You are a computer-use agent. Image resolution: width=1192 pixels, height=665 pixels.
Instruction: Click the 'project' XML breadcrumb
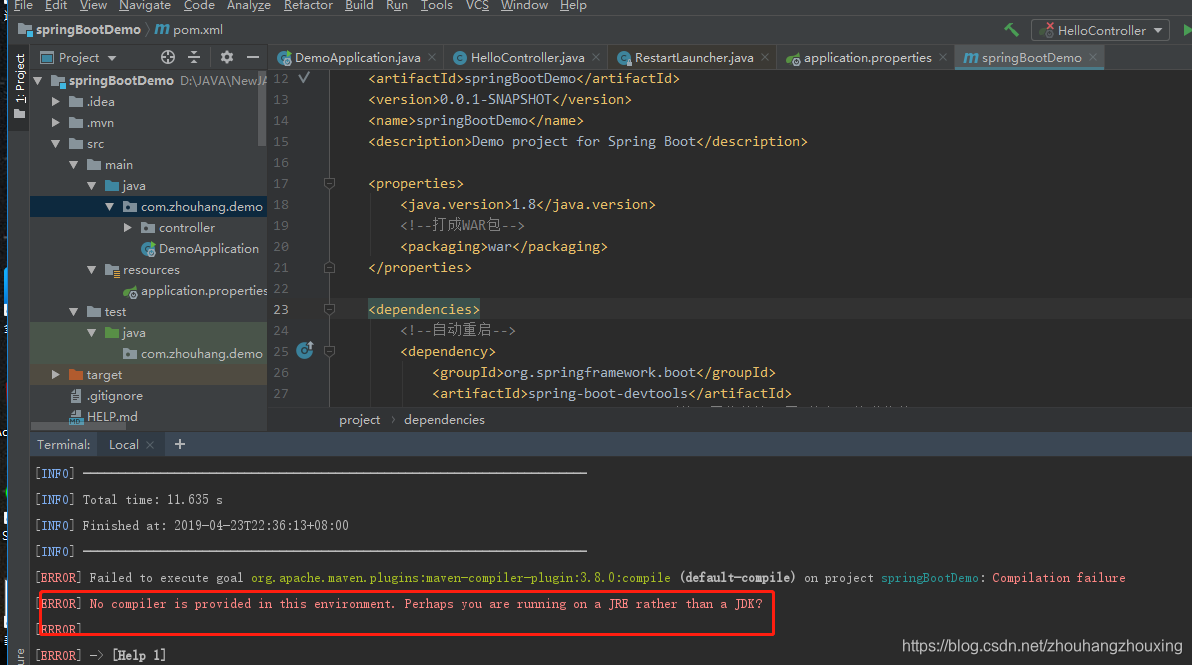pyautogui.click(x=360, y=420)
